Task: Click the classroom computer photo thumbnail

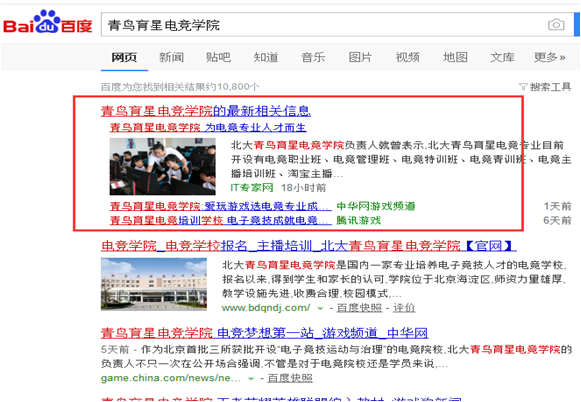Action: (163, 166)
